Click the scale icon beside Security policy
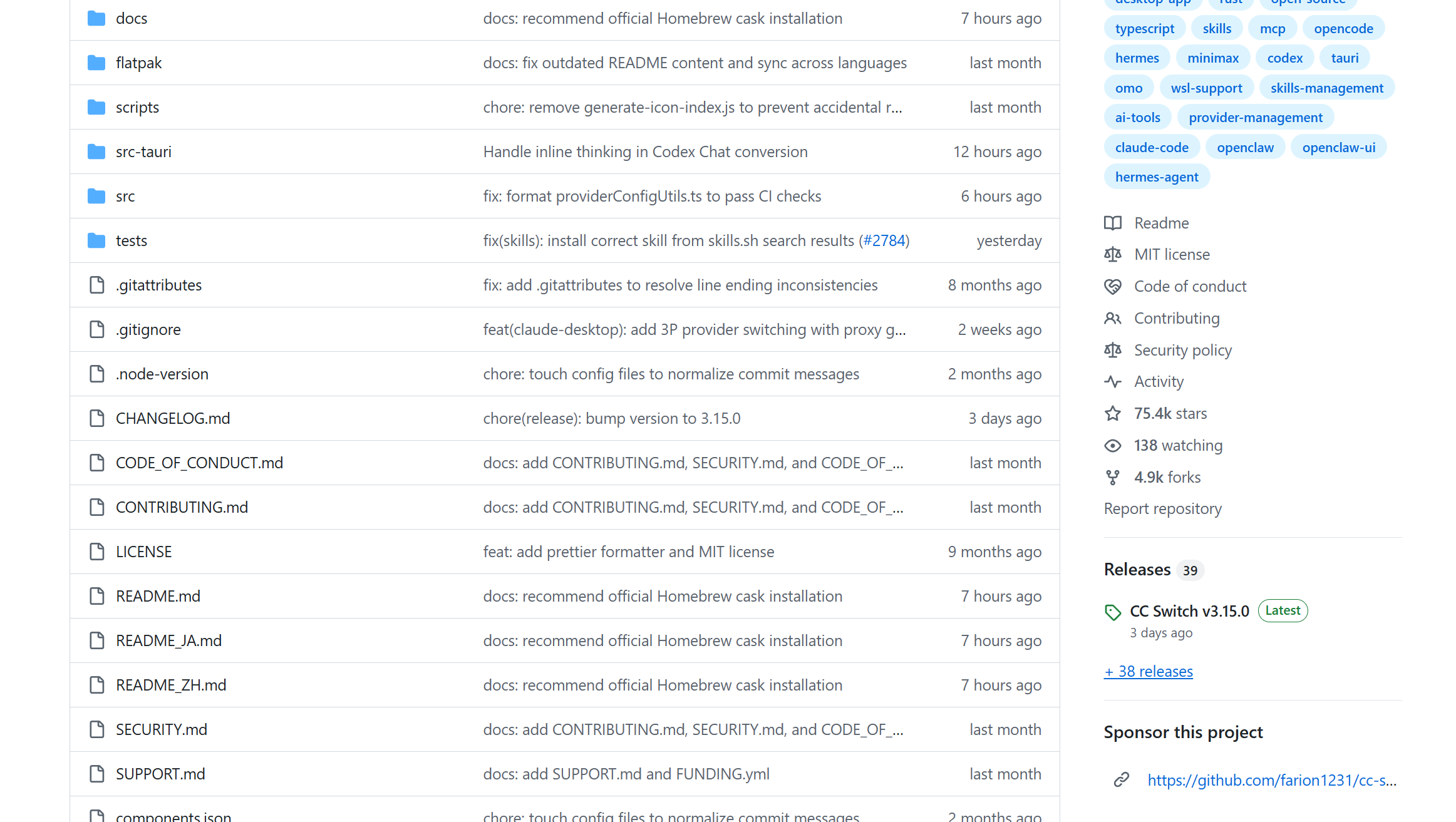Viewport: 1456px width, 822px height. point(1113,350)
